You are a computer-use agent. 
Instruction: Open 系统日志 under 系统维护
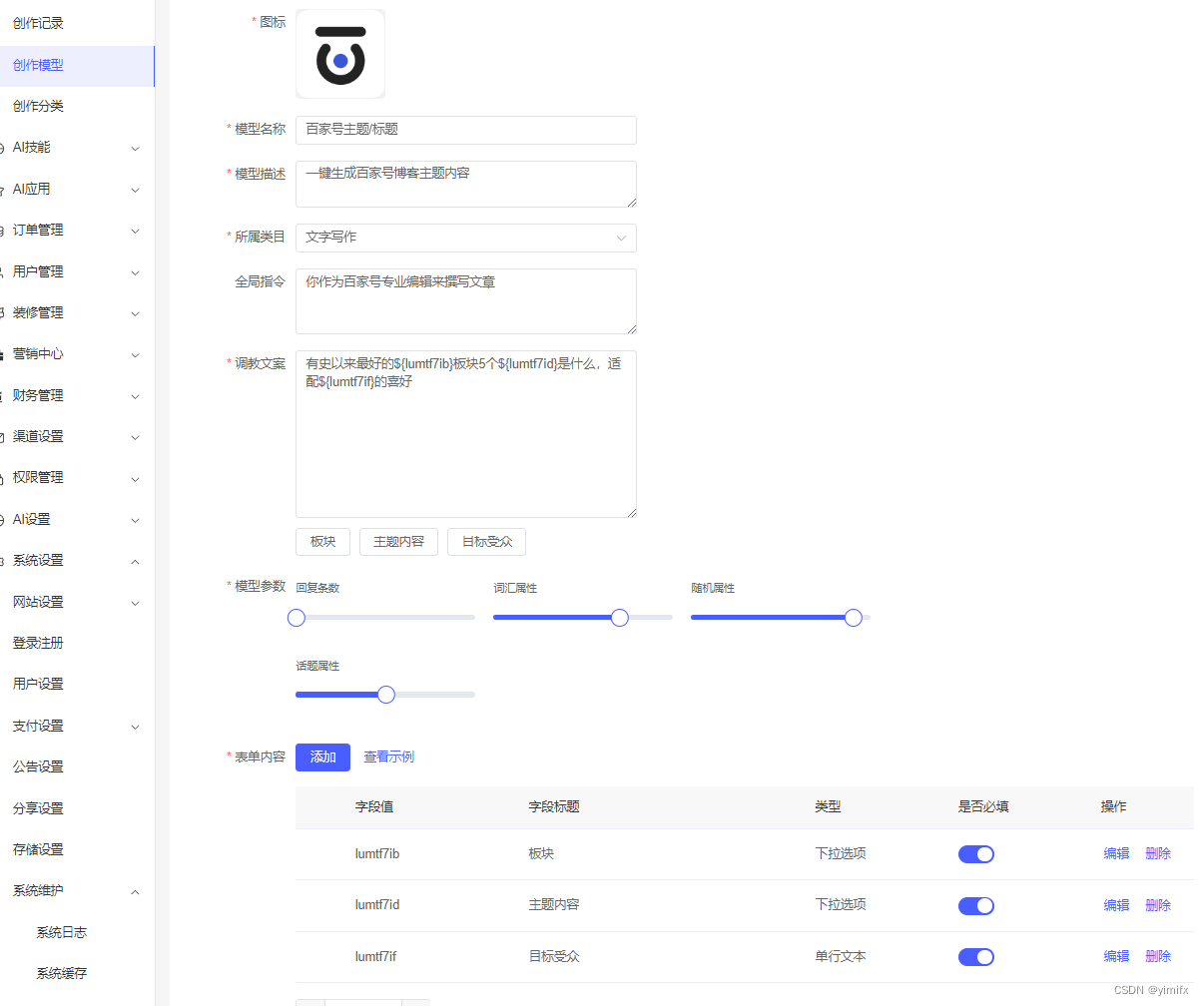coord(62,932)
